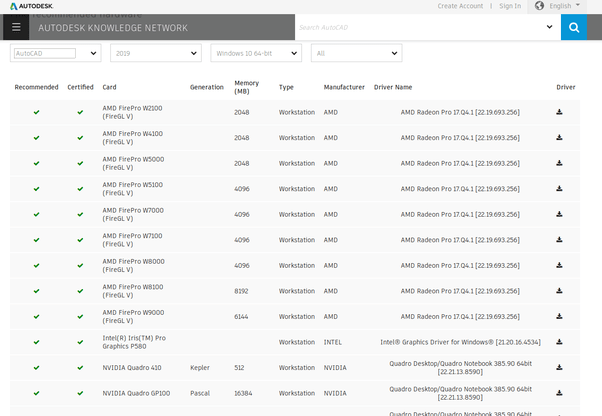Open the English language dropdown
This screenshot has width=602, height=416.
[564, 6]
